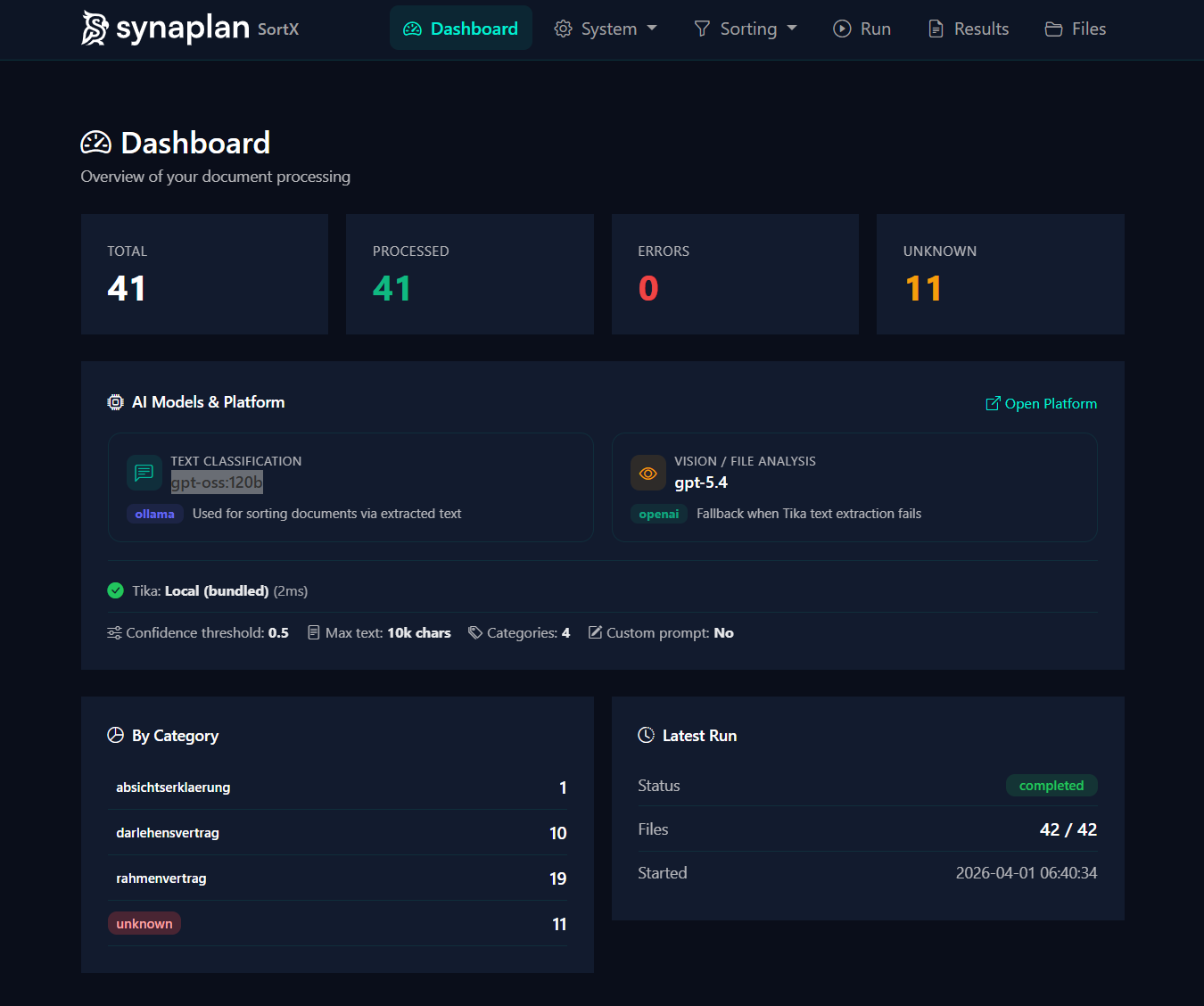Image resolution: width=1204 pixels, height=1006 pixels.
Task: Click the clock icon next to Latest Run
Action: tap(646, 735)
